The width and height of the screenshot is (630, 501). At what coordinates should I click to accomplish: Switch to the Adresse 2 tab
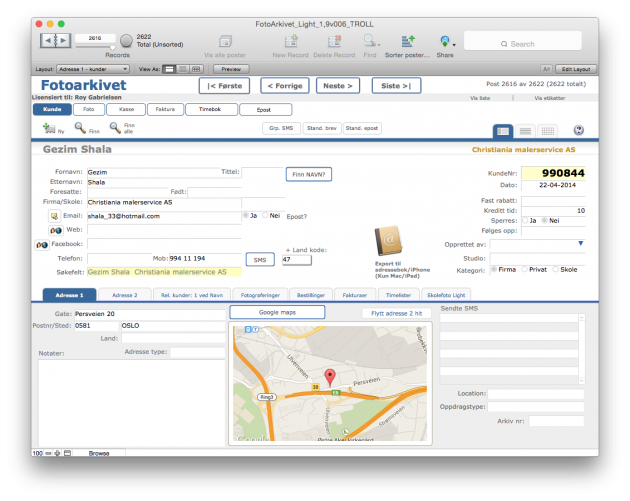tap(125, 295)
